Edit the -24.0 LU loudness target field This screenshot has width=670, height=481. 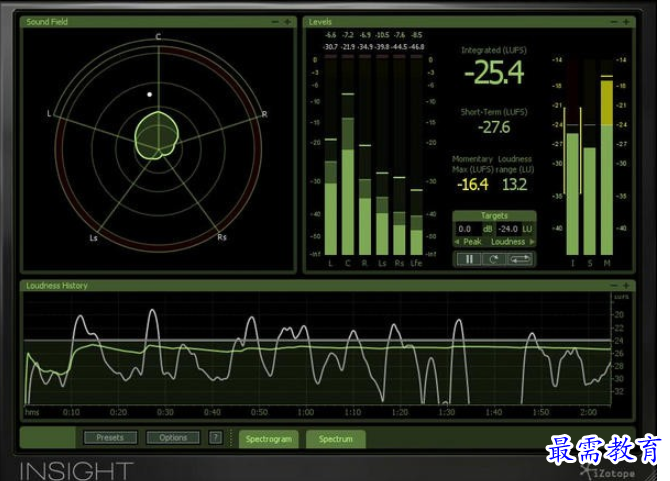click(508, 229)
